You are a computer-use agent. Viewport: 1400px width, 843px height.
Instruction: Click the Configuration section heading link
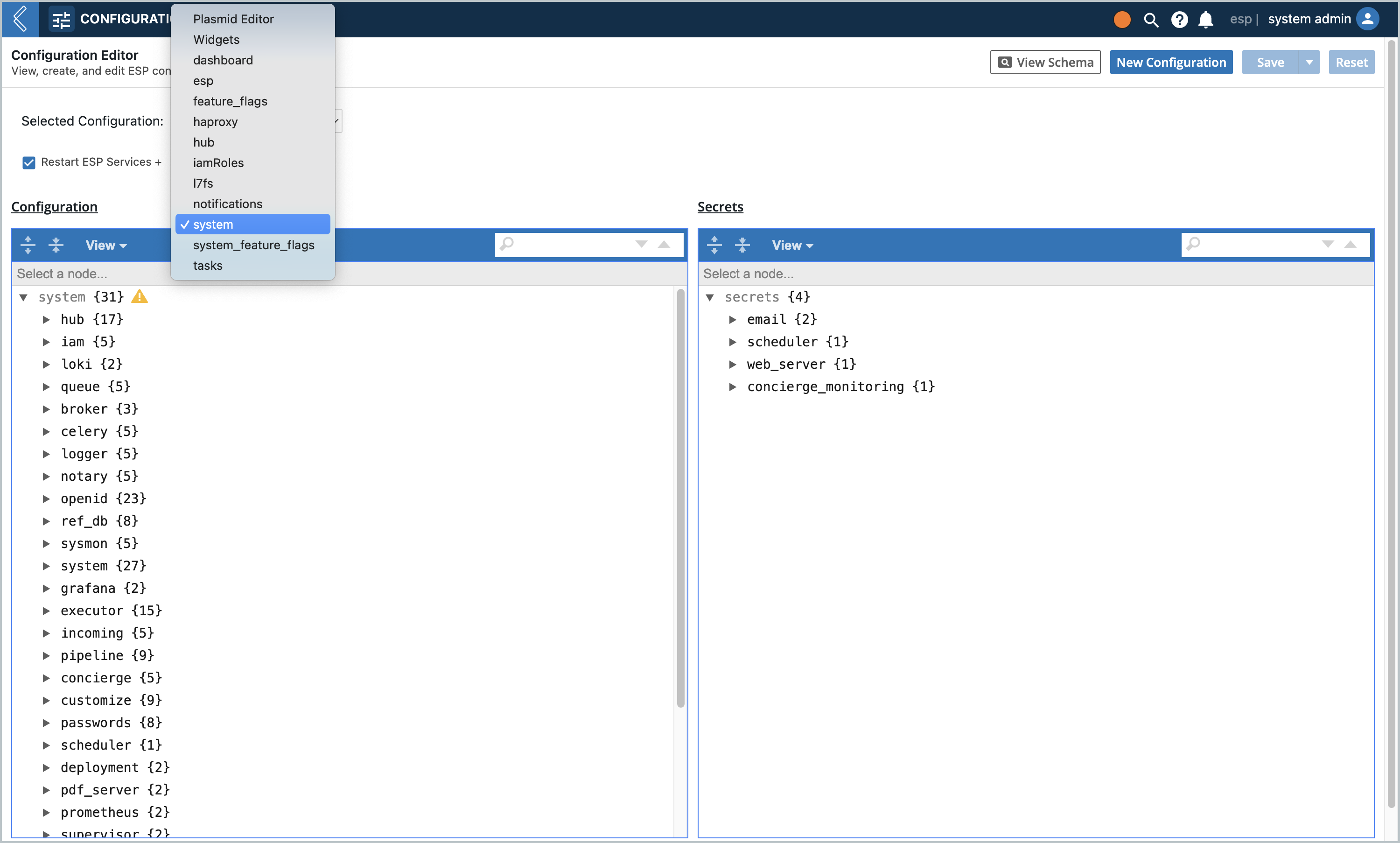(x=55, y=207)
